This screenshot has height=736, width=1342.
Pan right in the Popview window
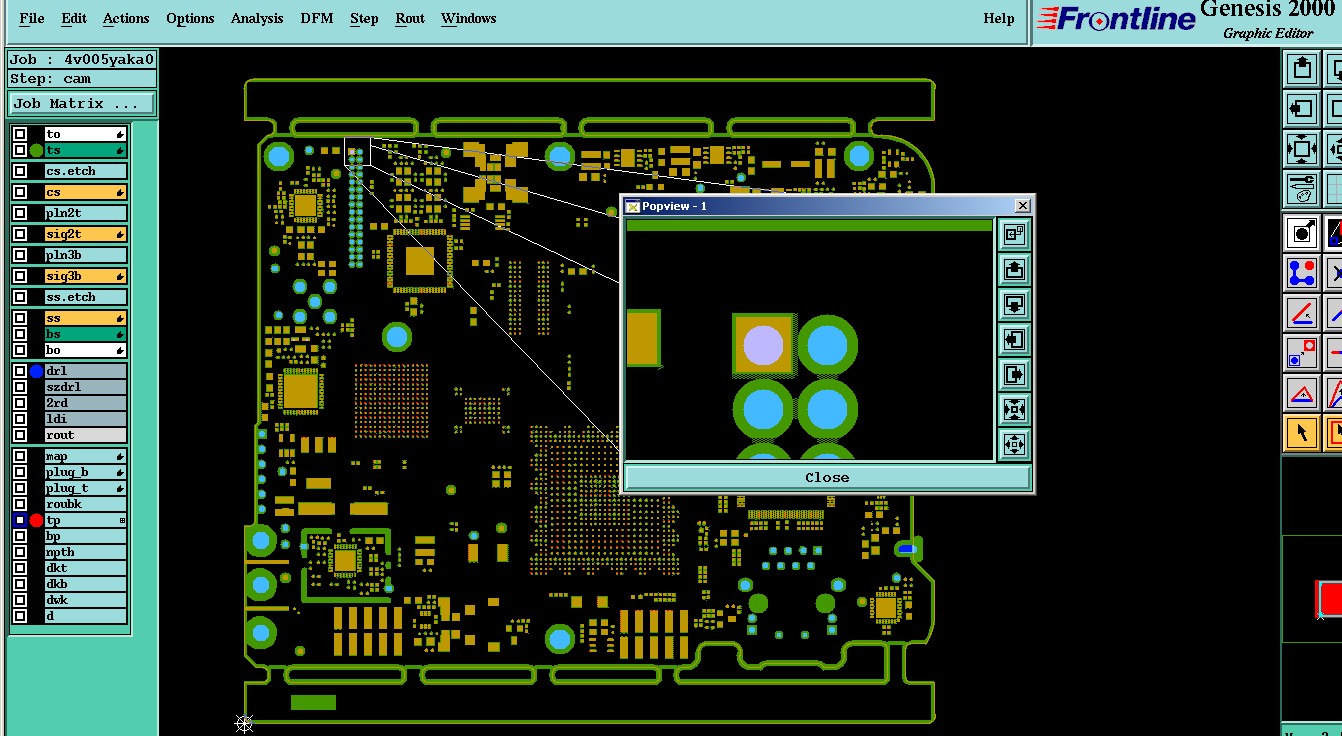pyautogui.click(x=1014, y=374)
